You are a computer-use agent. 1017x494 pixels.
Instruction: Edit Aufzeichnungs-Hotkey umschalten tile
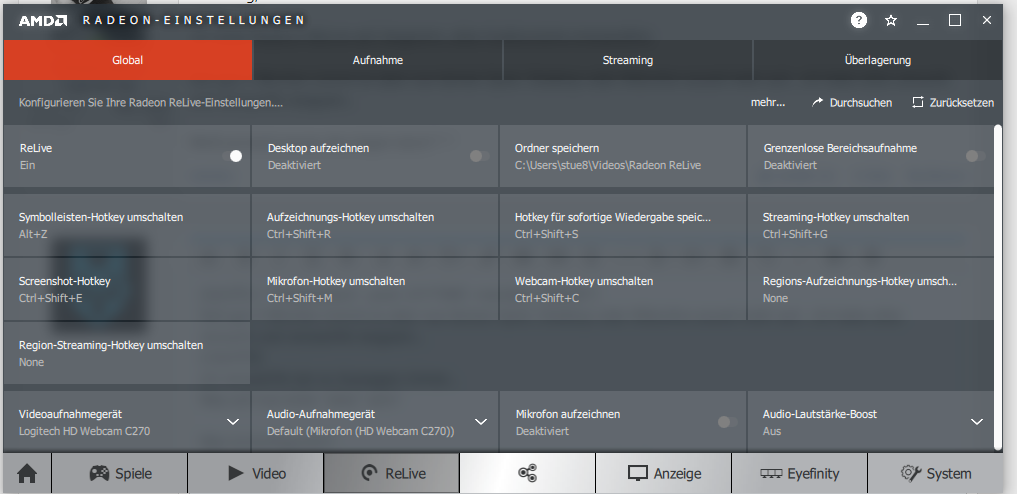tap(375, 225)
